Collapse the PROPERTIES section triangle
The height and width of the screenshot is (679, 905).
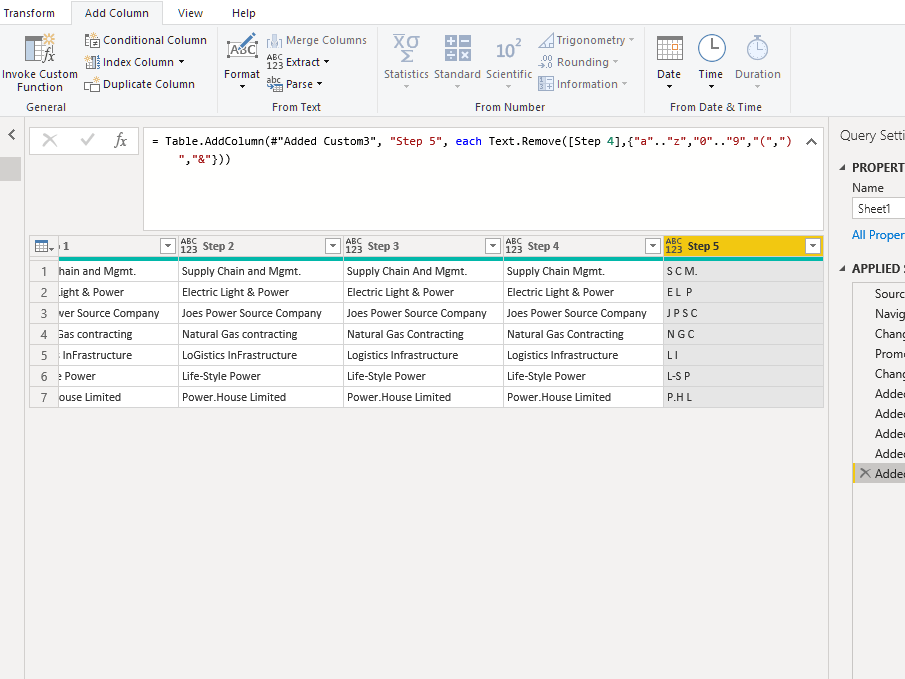coord(842,168)
